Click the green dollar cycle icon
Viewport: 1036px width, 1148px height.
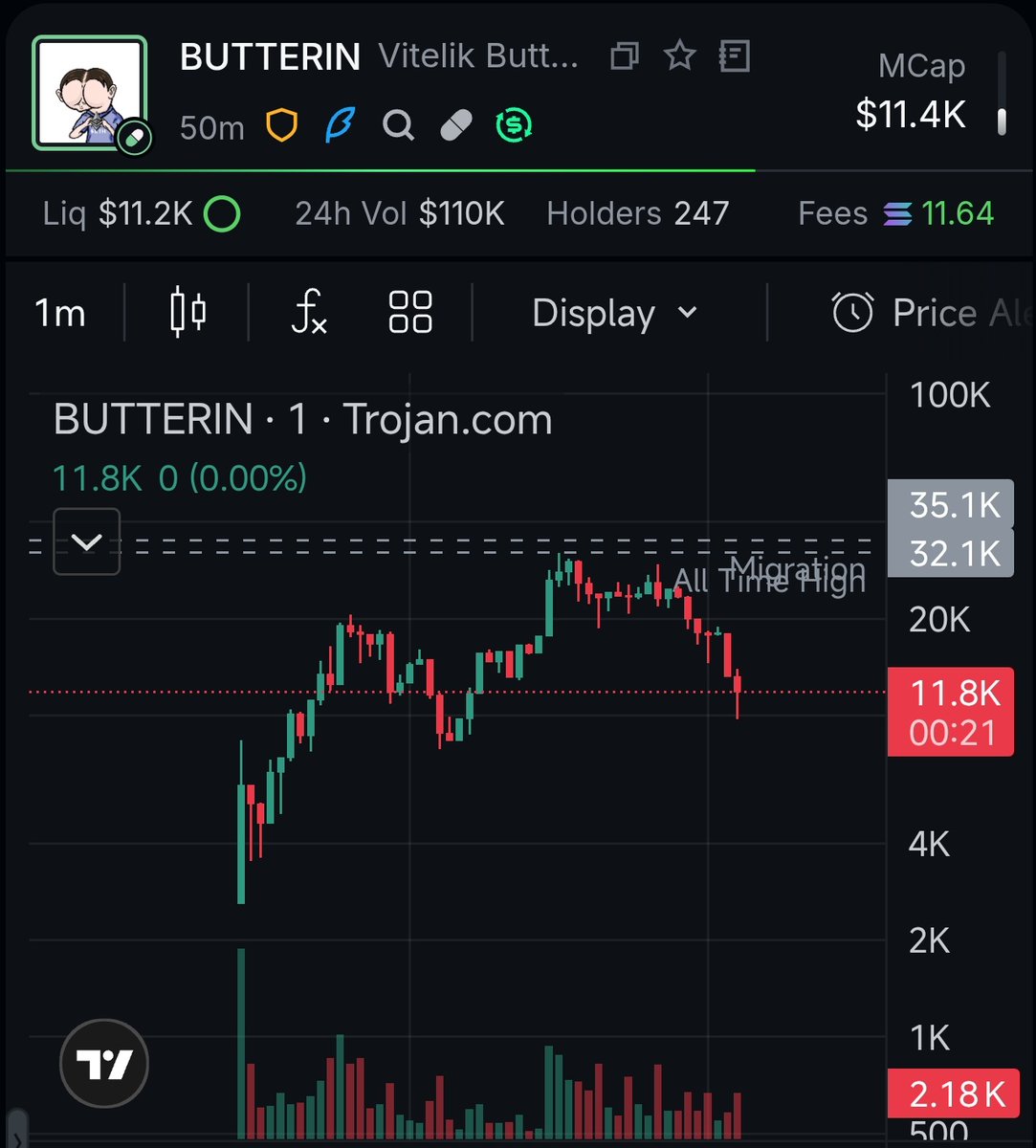coord(515,124)
